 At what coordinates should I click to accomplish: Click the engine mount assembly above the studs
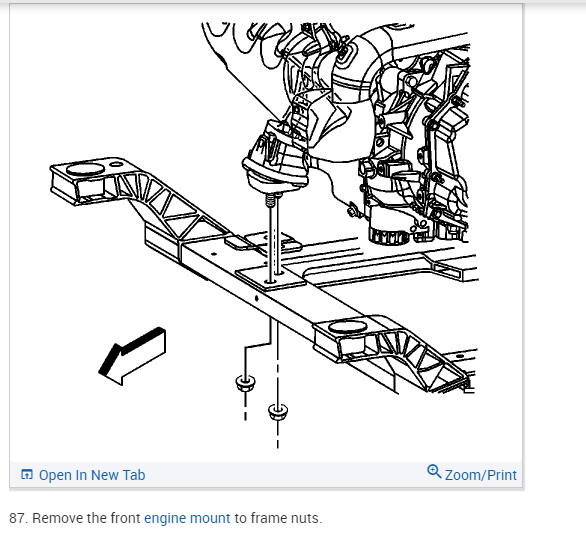coord(275,157)
